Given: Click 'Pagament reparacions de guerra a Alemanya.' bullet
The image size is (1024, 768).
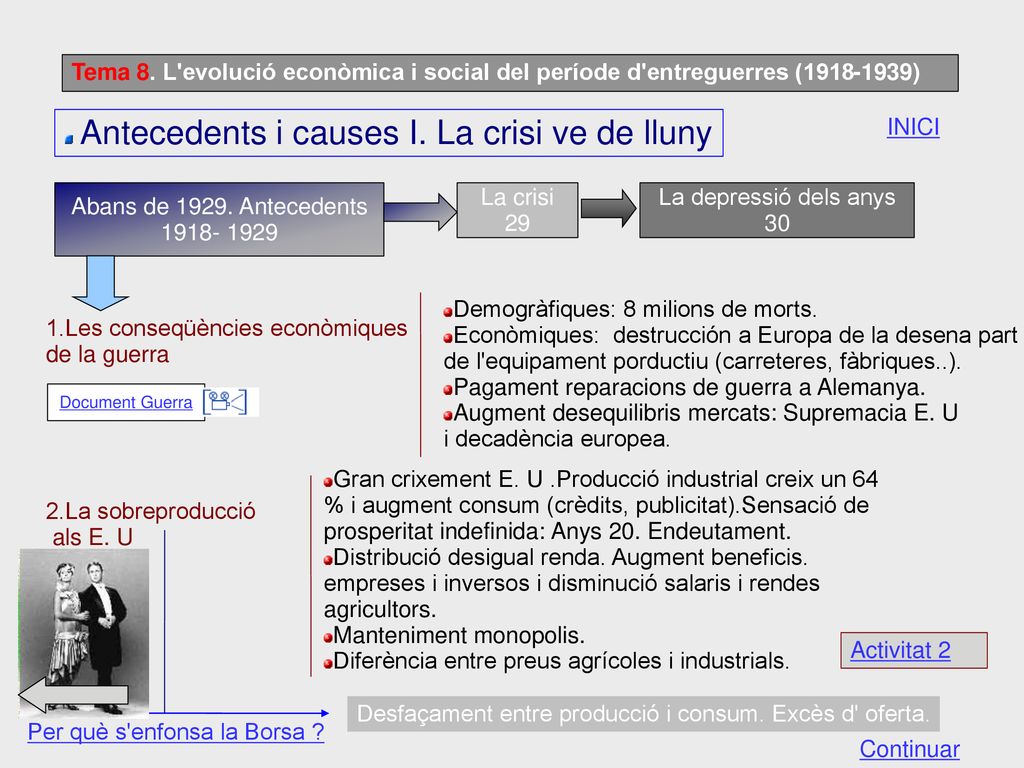Looking at the screenshot, I should [x=684, y=387].
